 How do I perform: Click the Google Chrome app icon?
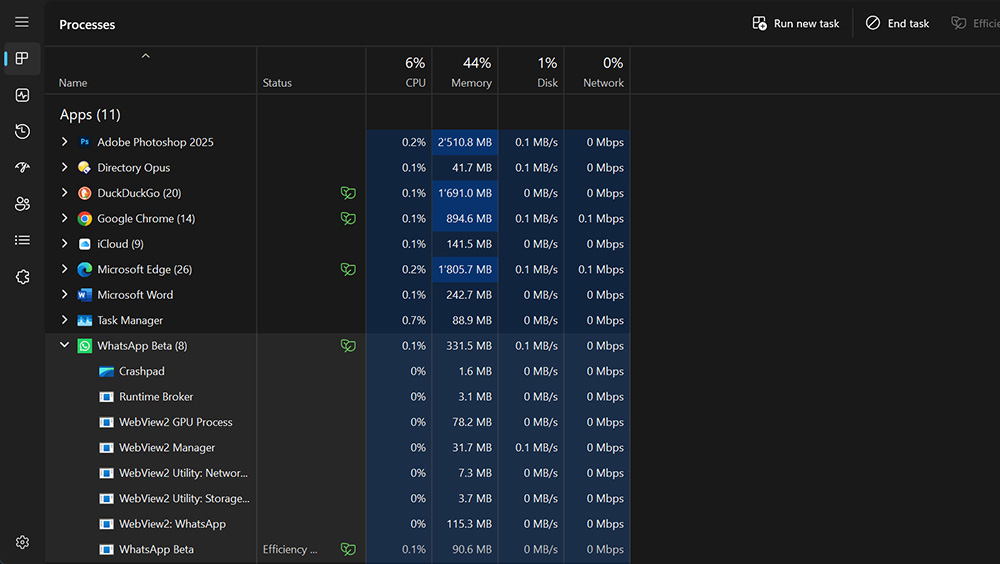pyautogui.click(x=84, y=218)
